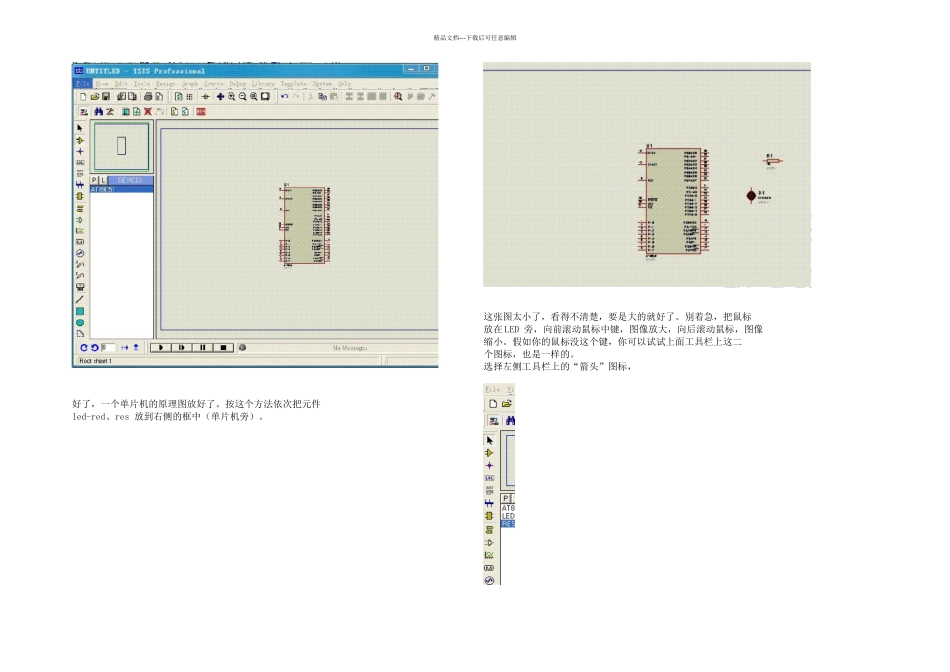Click Play simulation button
950x672 pixels.
(161, 348)
